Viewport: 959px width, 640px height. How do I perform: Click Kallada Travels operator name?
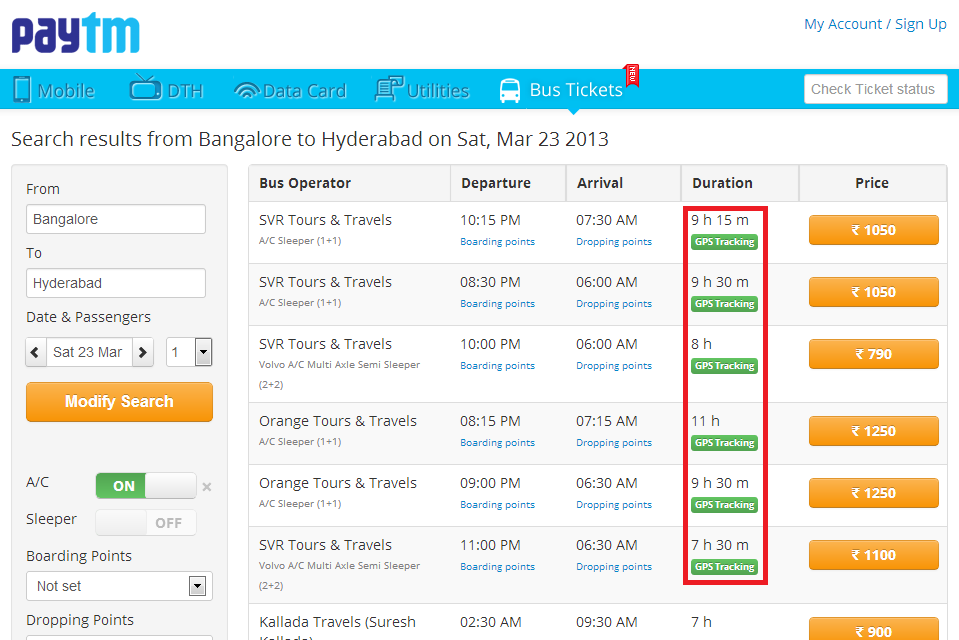[337, 629]
